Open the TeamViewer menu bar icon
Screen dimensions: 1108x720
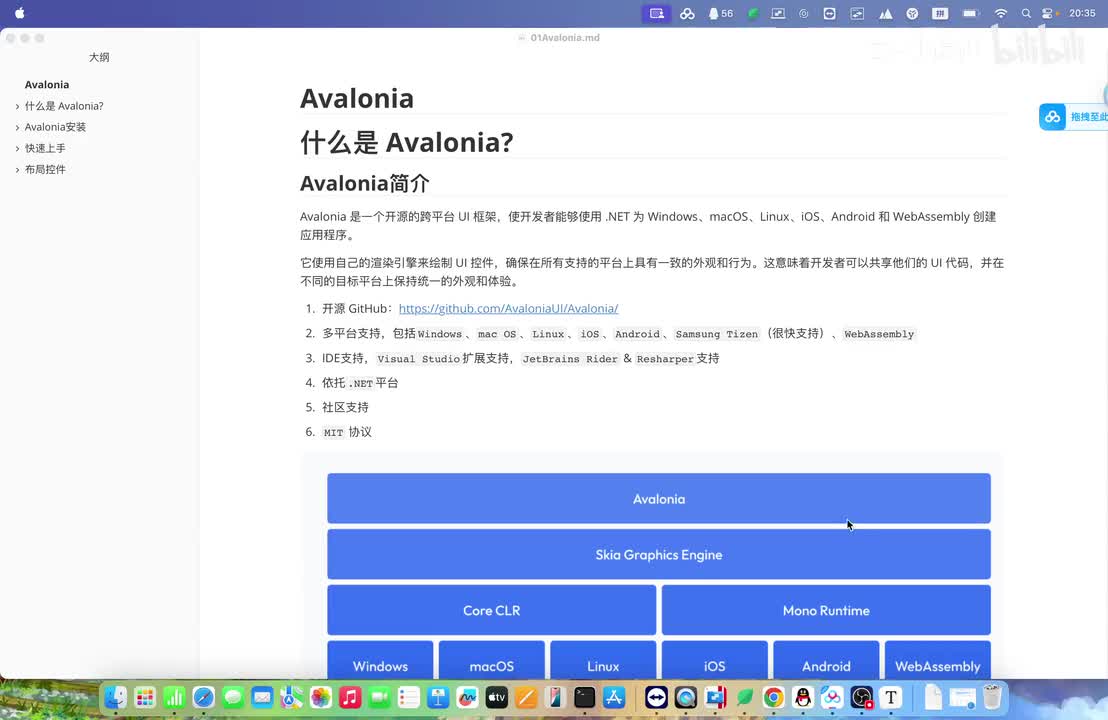coord(830,13)
